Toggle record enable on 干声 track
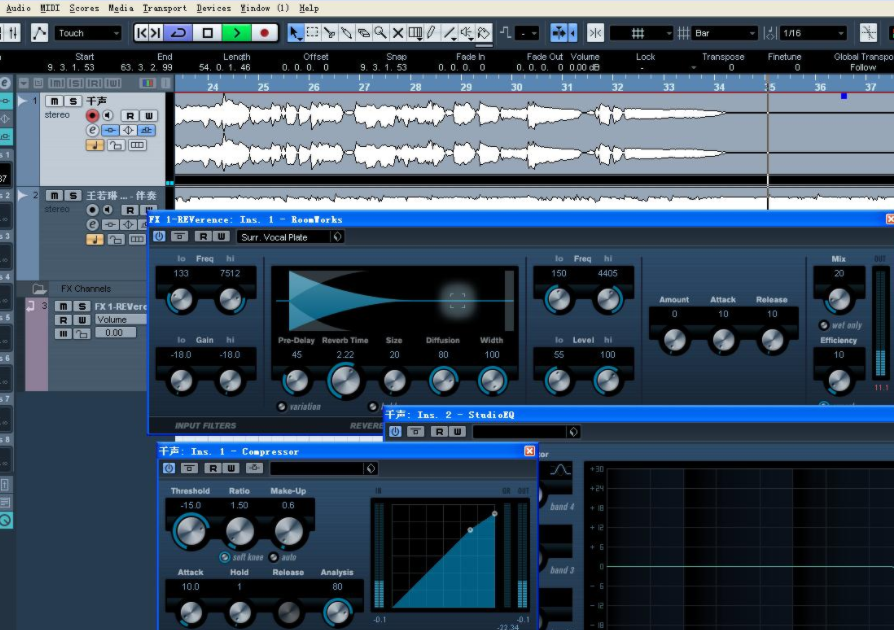Screen dimensions: 894x630 tap(92, 116)
